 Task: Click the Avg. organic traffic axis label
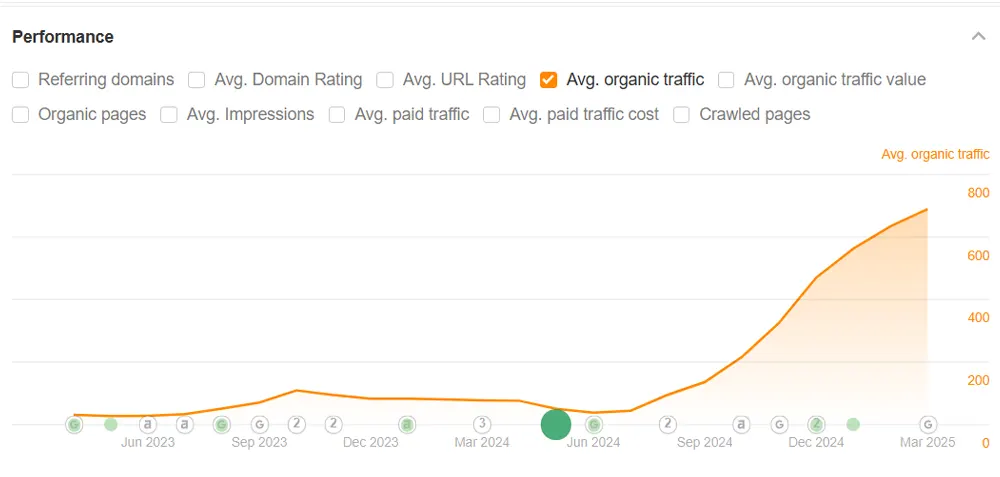click(935, 154)
